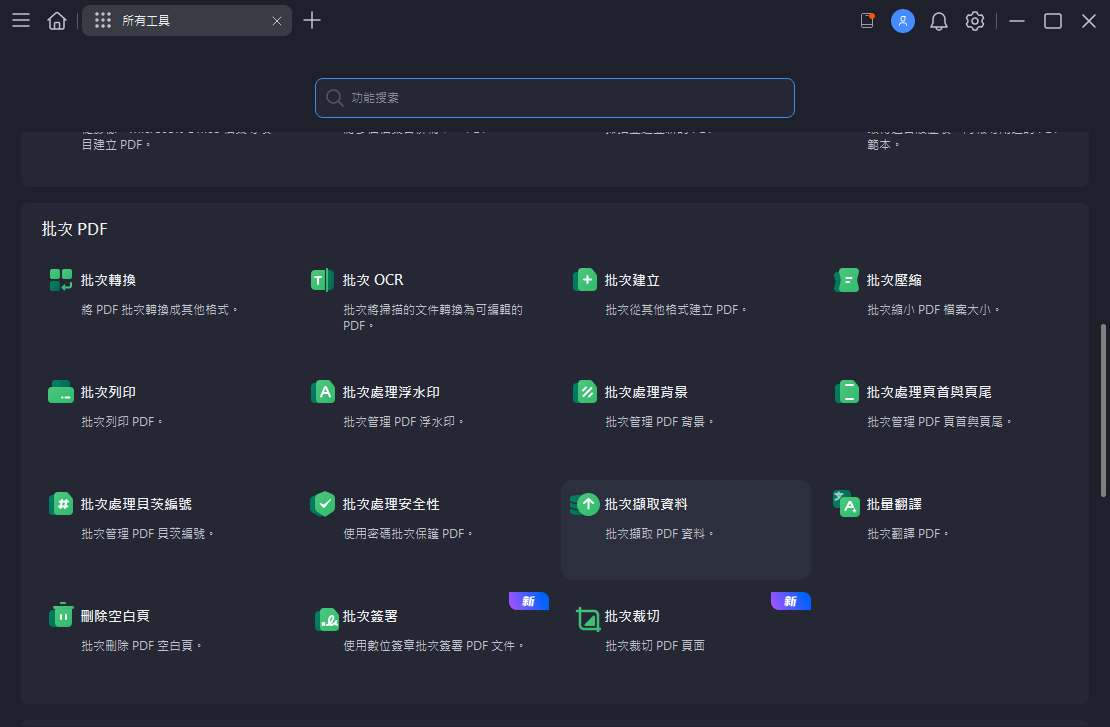Add a new tab with plus button
The image size is (1110, 727).
click(x=312, y=21)
